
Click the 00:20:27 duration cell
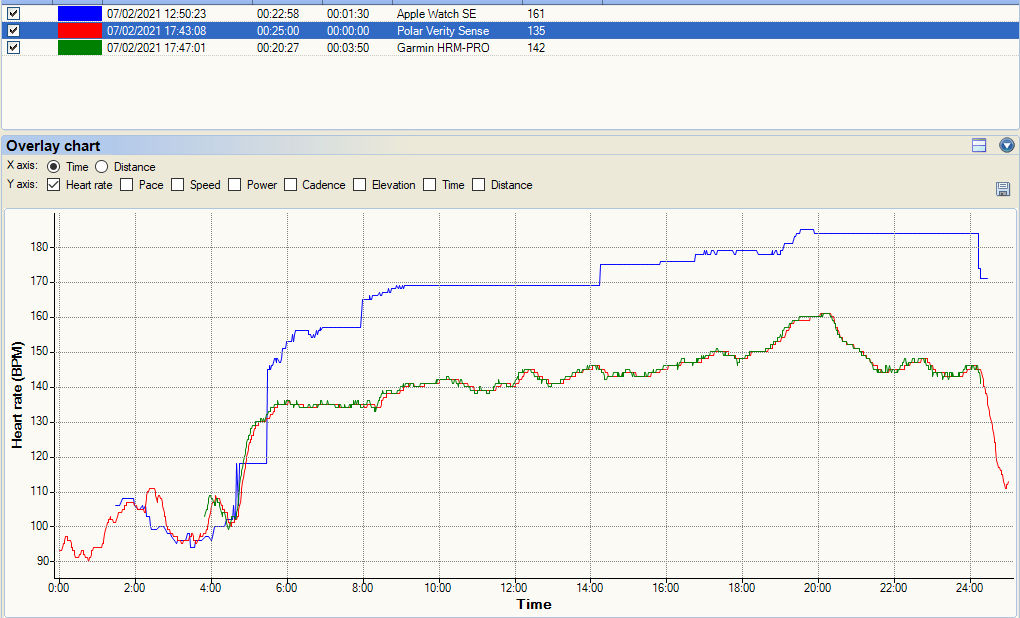click(278, 47)
